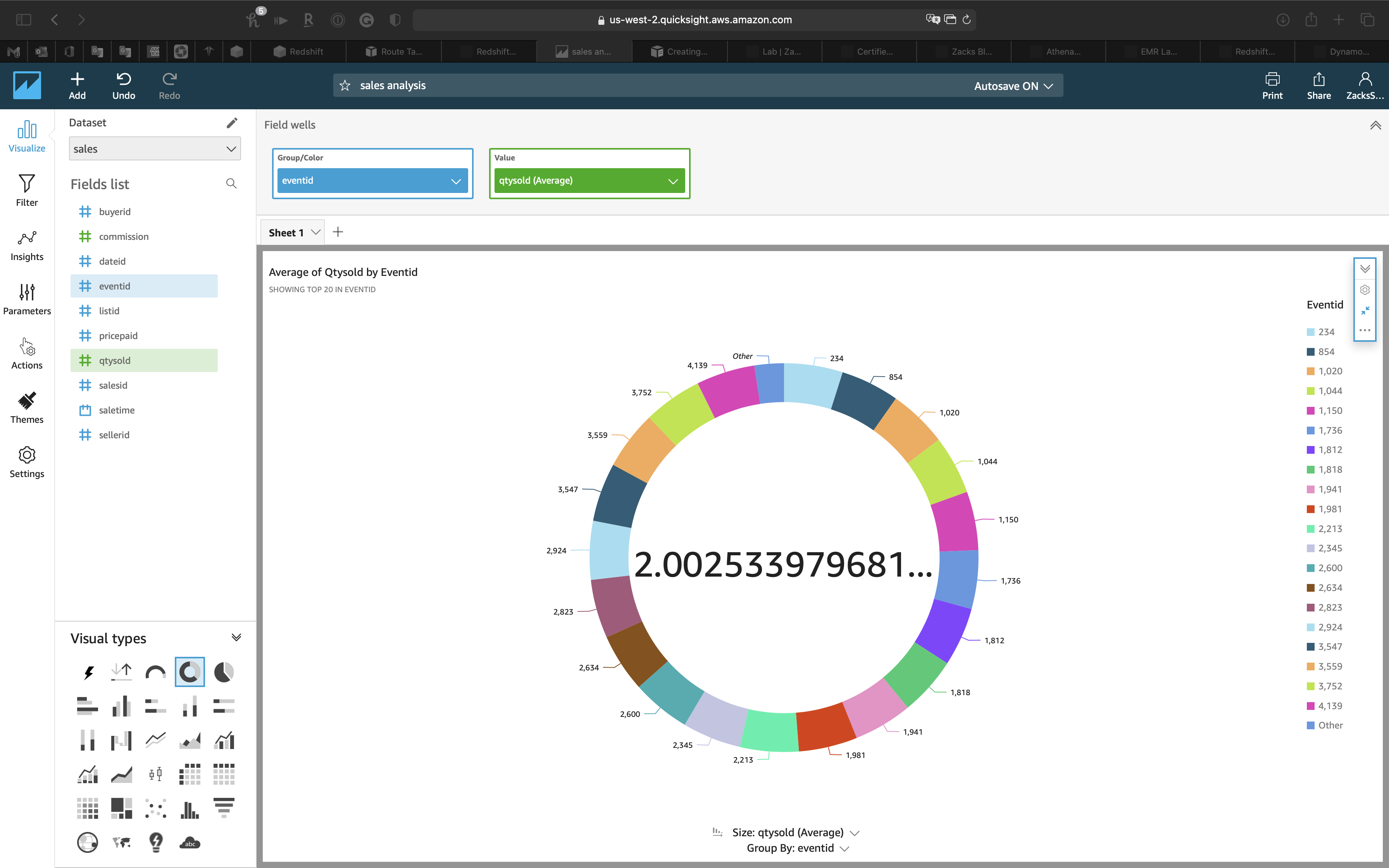Search the fields list

231,184
